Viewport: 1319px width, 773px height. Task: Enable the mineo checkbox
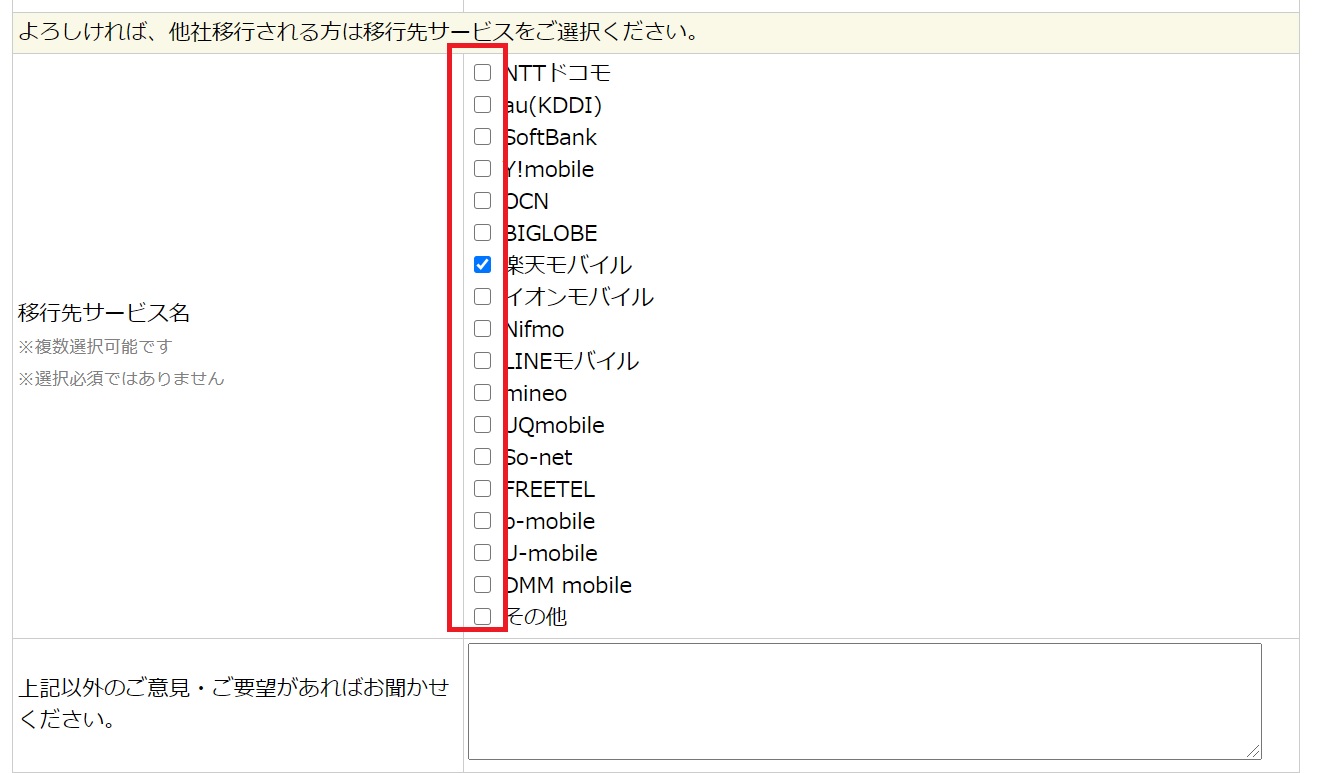click(483, 393)
